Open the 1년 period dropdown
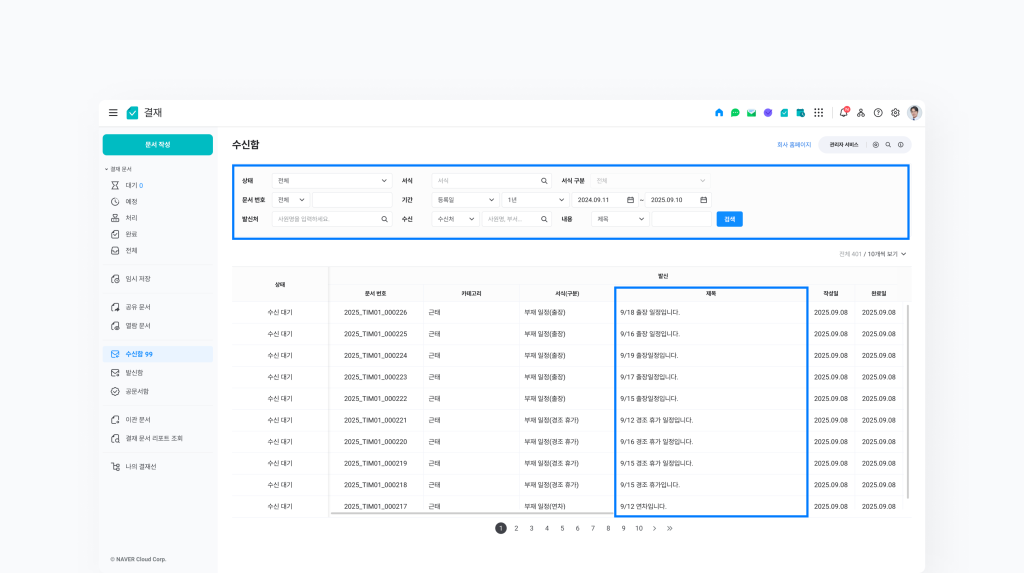The height and width of the screenshot is (573, 1024). point(561,200)
